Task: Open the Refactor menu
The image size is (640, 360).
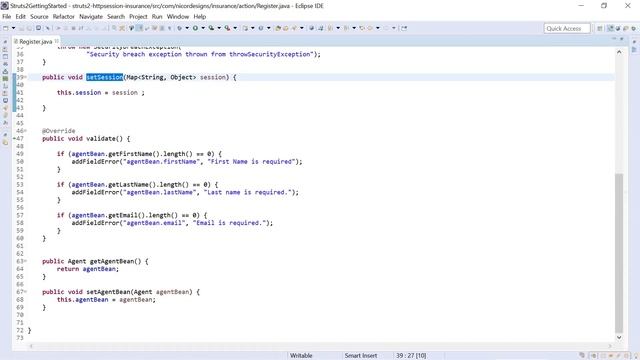Action: click(64, 17)
